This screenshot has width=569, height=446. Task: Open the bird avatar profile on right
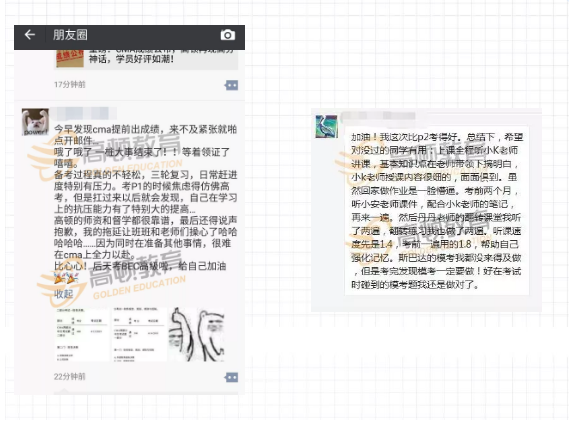[x=327, y=126]
